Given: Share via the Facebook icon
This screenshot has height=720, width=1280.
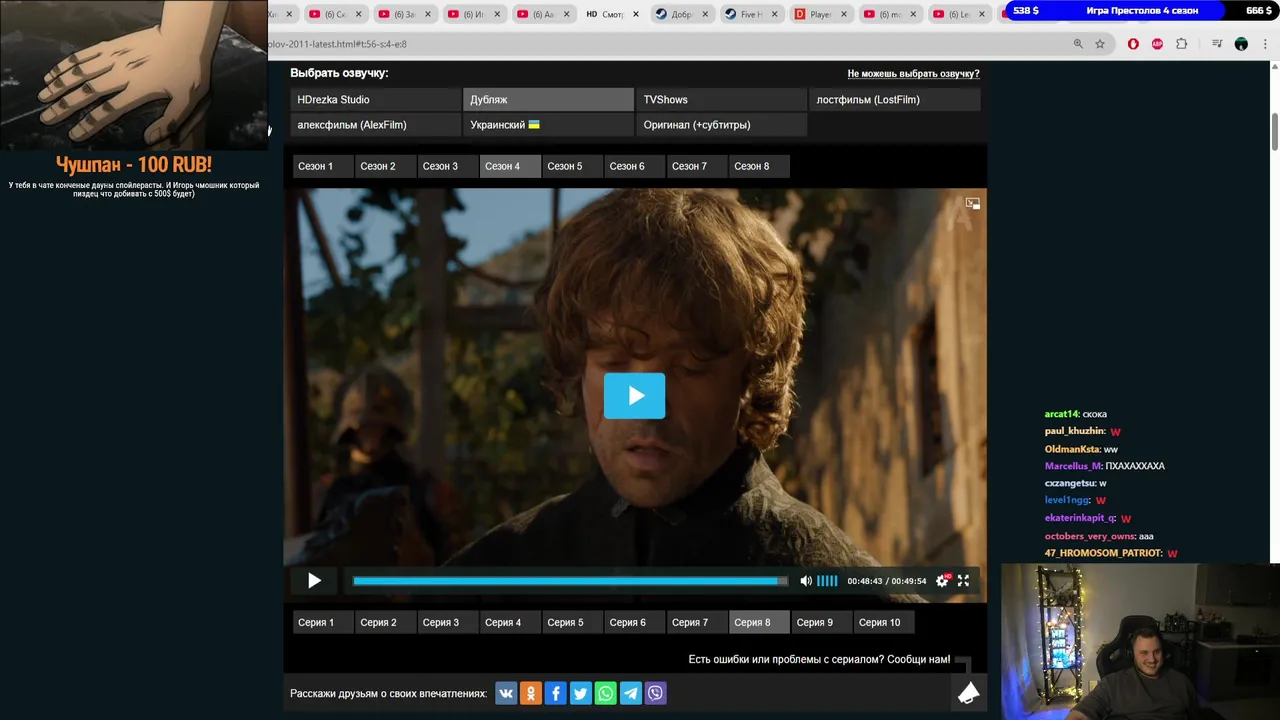Looking at the screenshot, I should [x=556, y=693].
